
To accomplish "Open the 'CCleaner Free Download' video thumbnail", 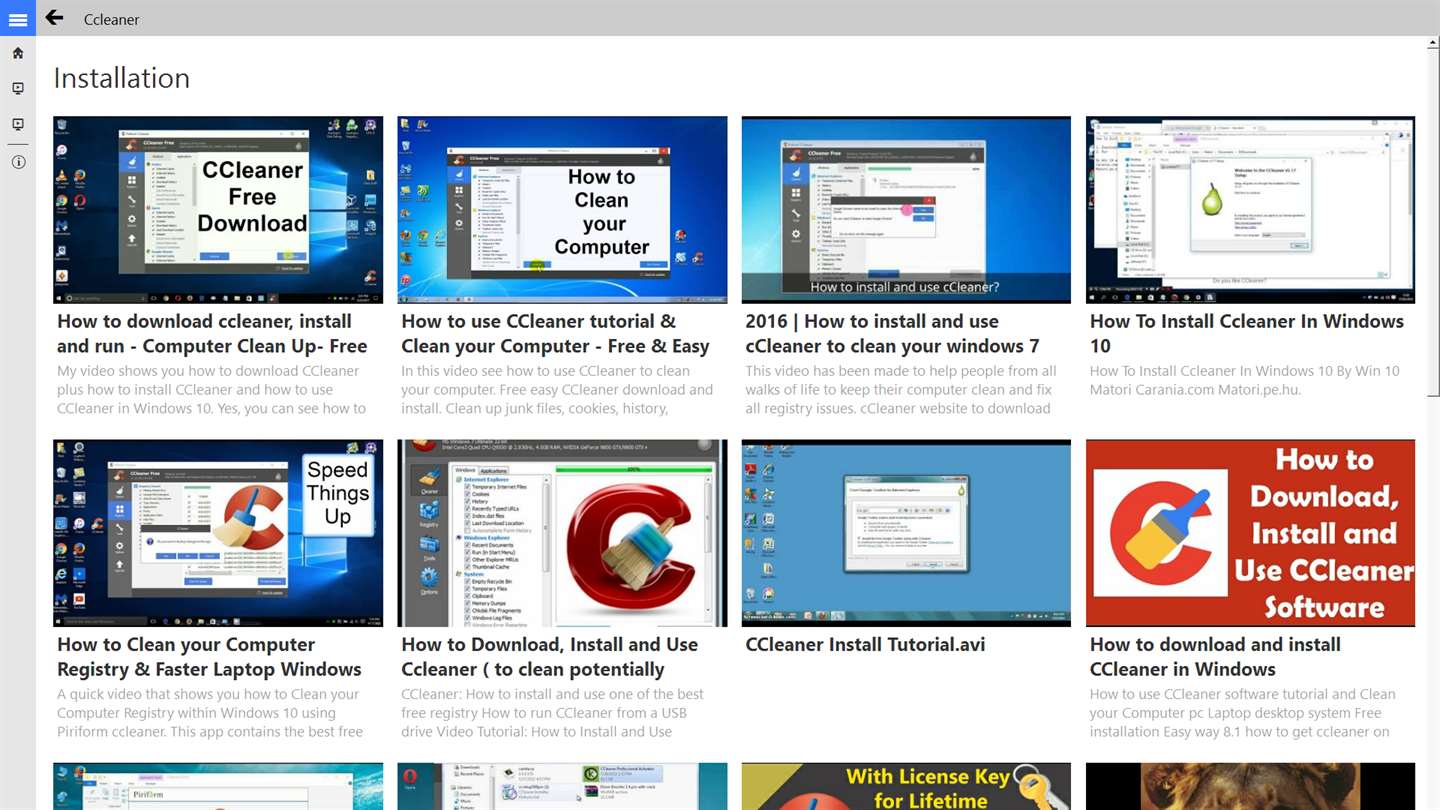I will 218,210.
